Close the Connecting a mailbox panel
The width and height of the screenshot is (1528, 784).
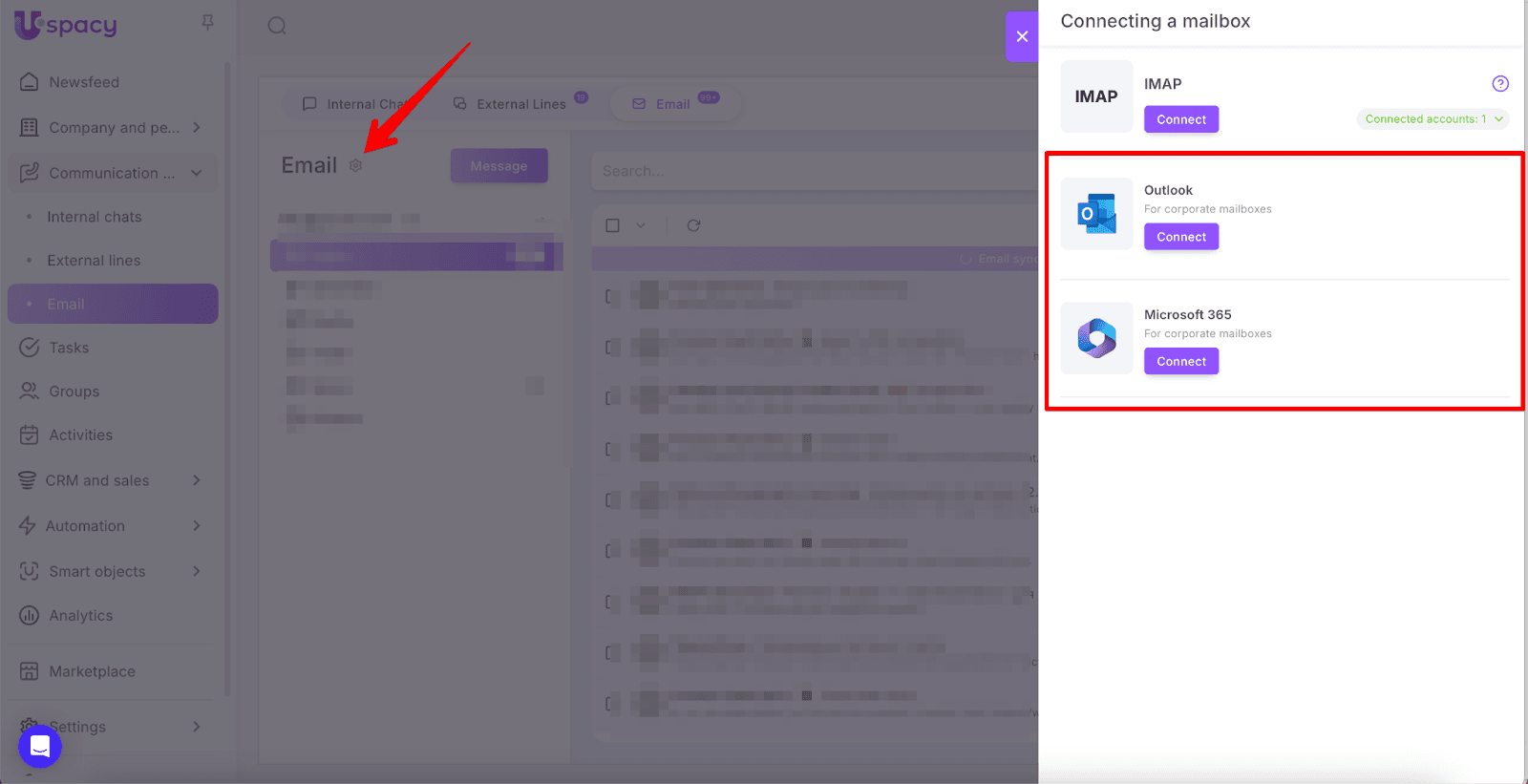(1022, 36)
